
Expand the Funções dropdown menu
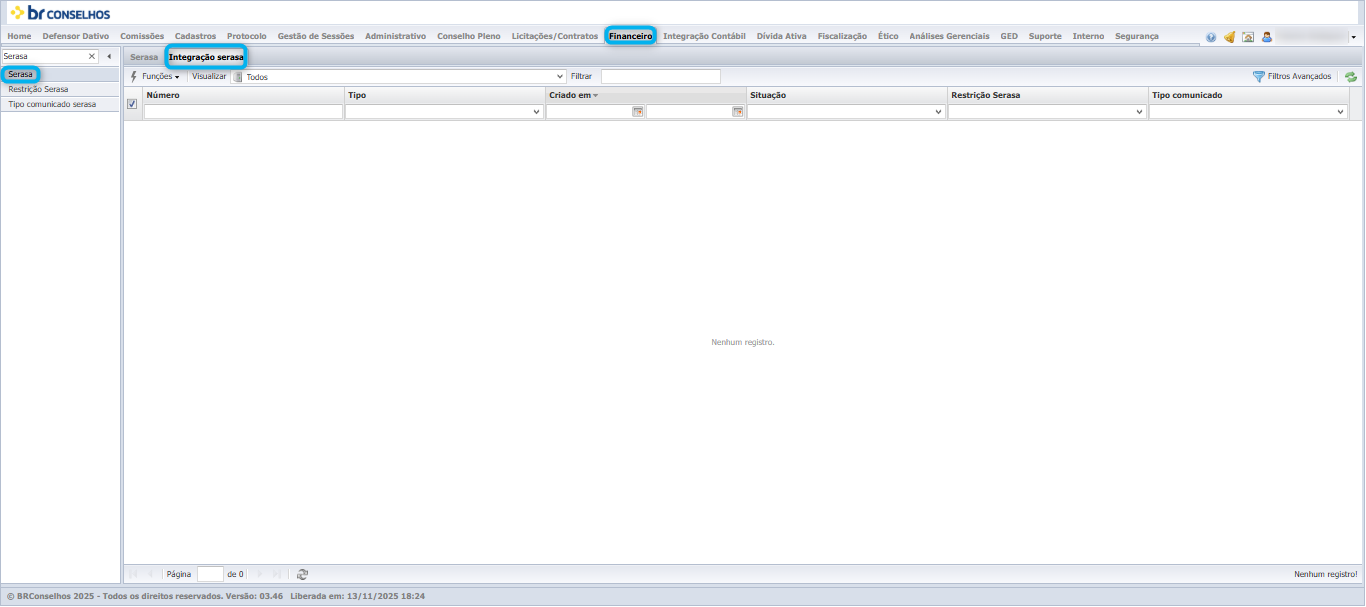click(155, 77)
